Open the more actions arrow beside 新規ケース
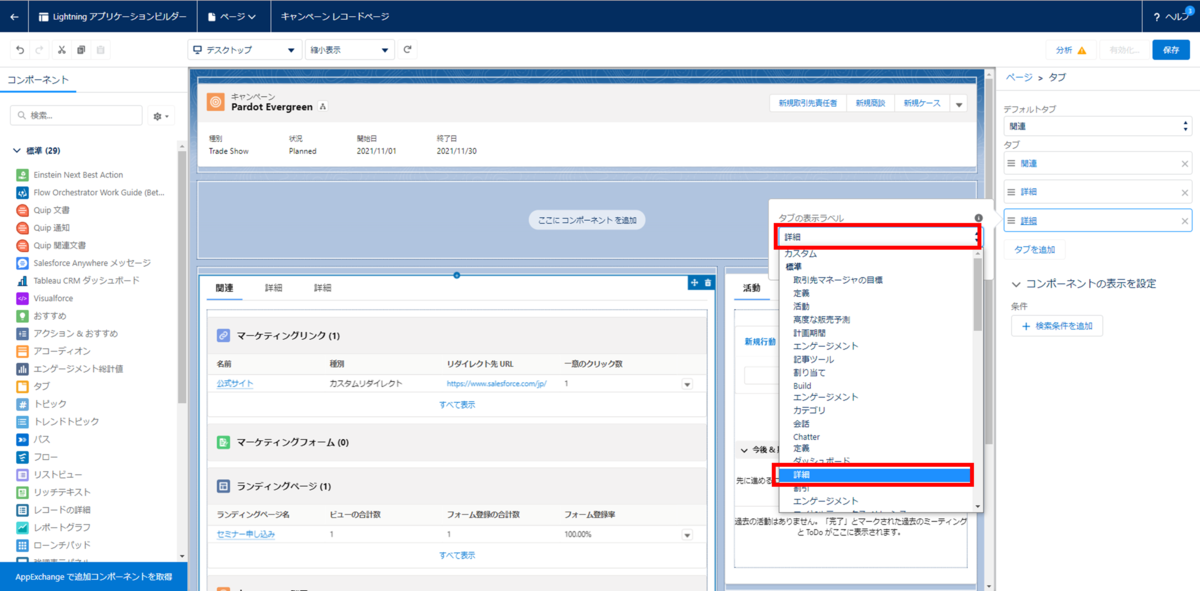Image resolution: width=1200 pixels, height=591 pixels. tap(959, 103)
